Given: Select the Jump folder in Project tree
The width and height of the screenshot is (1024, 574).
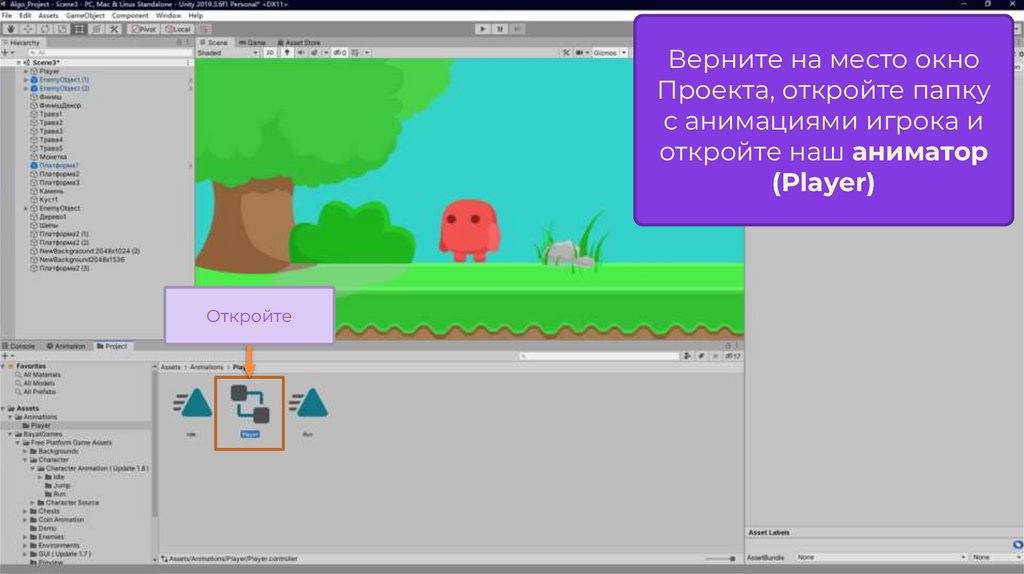Looking at the screenshot, I should pos(61,485).
